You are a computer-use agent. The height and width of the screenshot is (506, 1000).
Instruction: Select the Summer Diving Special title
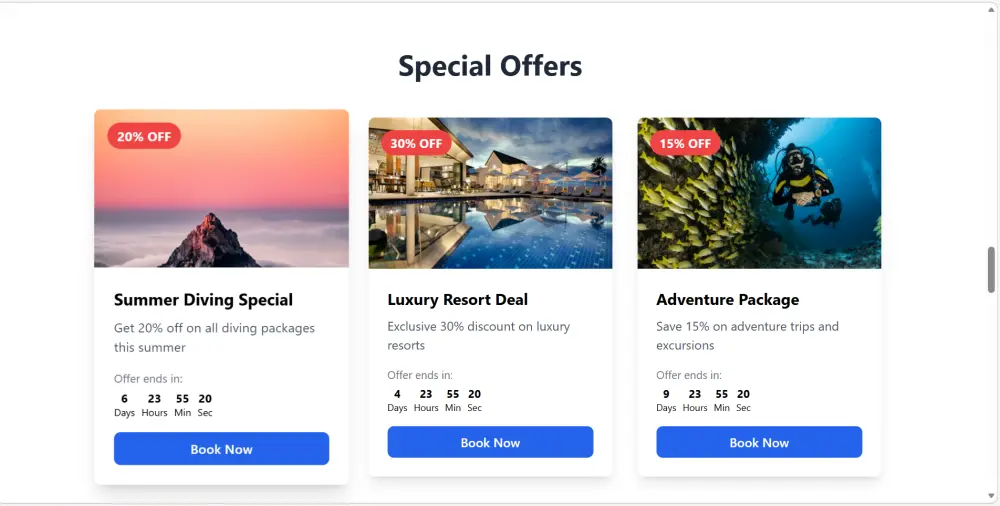click(x=203, y=300)
